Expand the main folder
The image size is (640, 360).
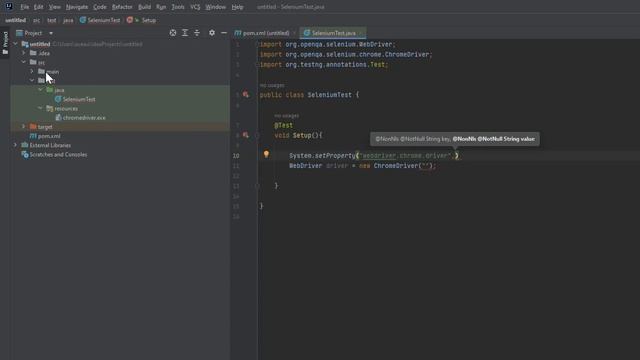[x=32, y=71]
